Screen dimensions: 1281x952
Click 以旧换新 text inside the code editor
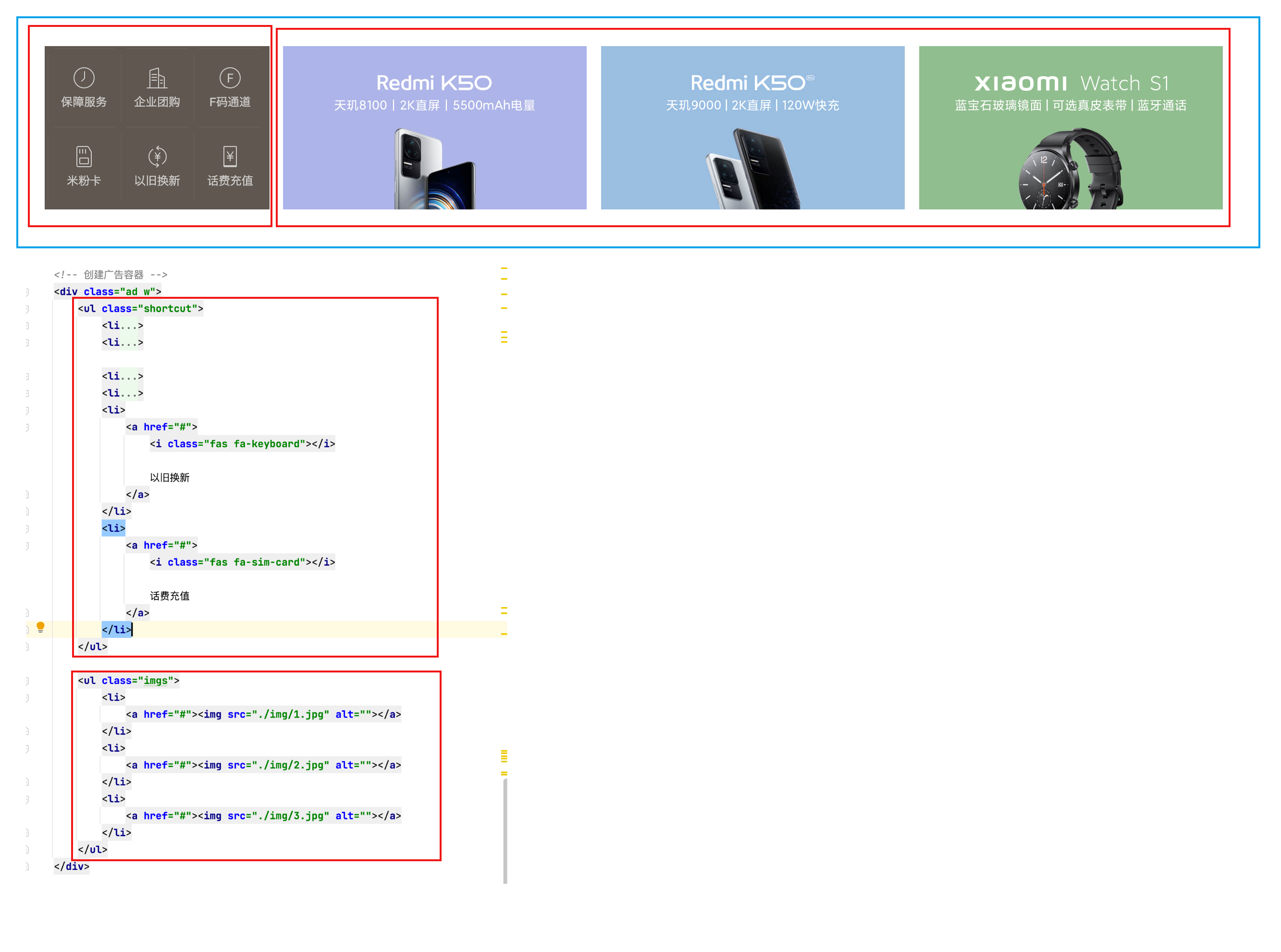170,478
